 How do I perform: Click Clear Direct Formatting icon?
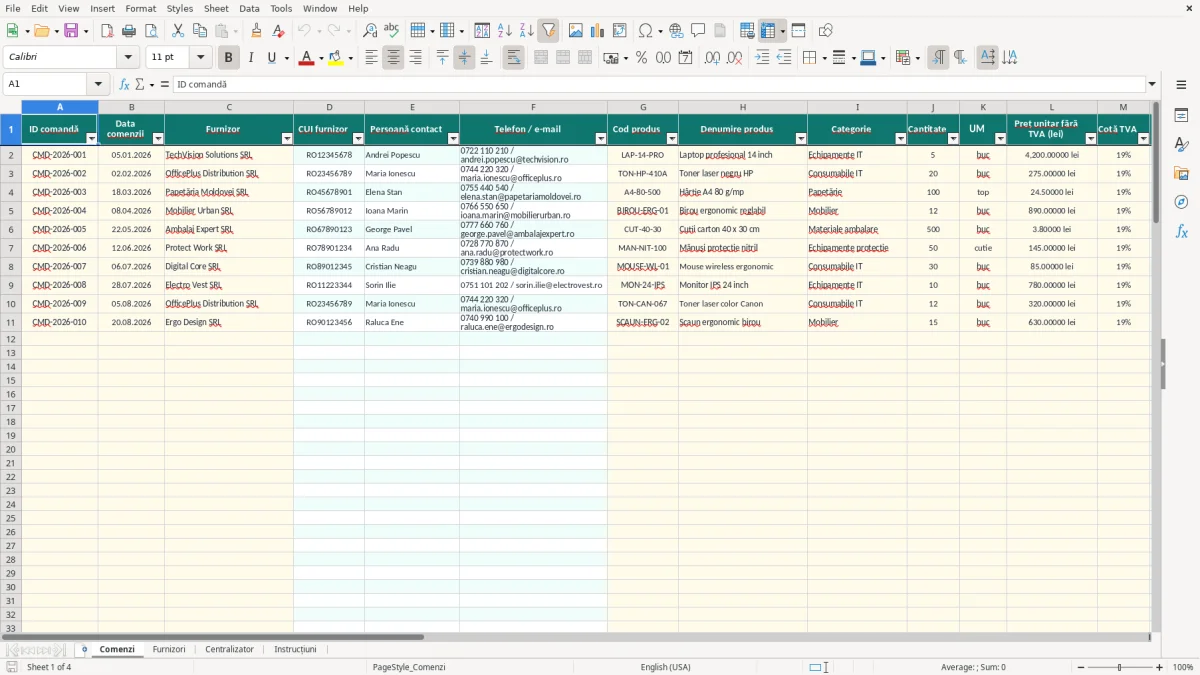point(278,31)
